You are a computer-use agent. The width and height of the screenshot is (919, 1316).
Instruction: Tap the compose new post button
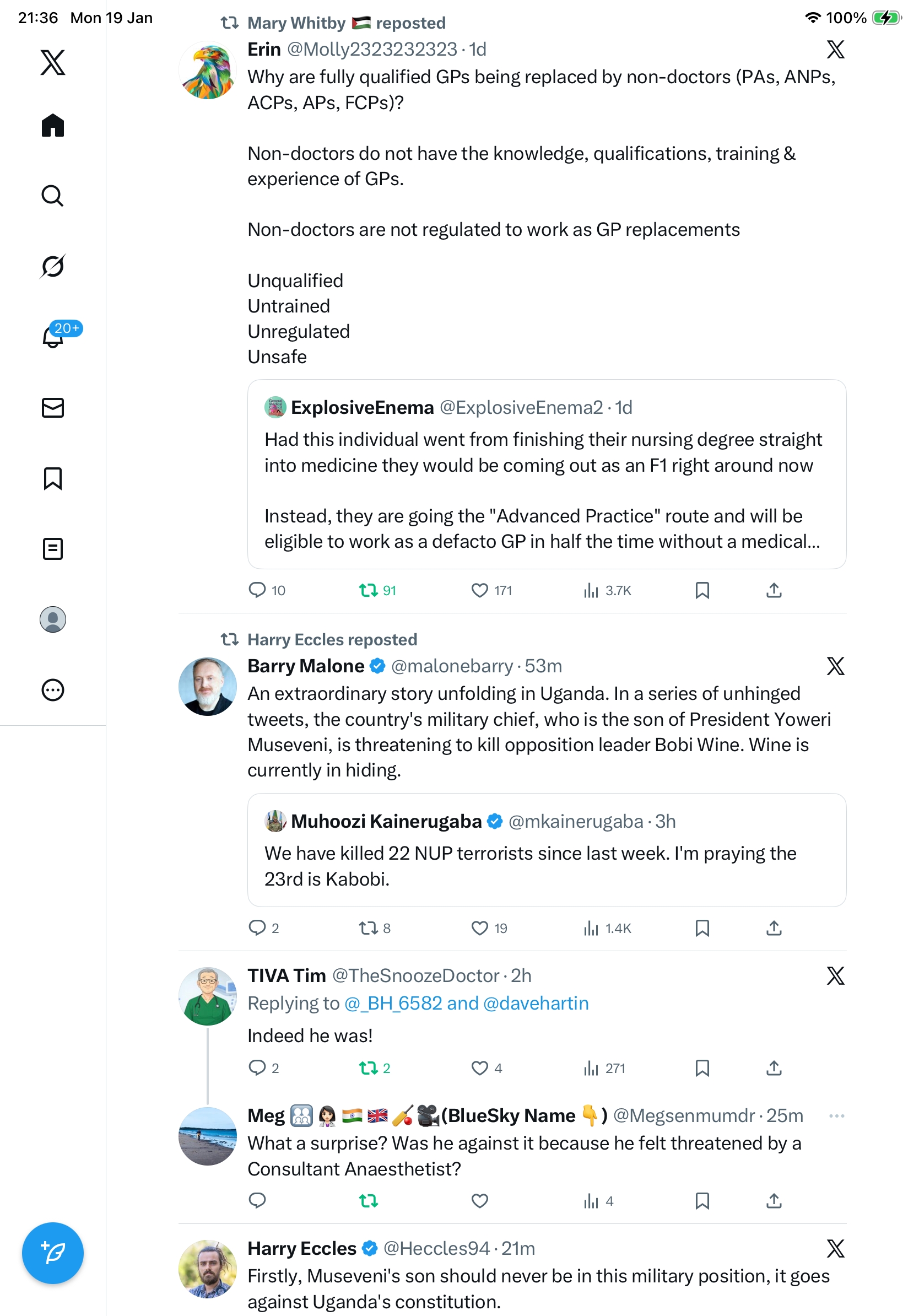coord(52,1253)
